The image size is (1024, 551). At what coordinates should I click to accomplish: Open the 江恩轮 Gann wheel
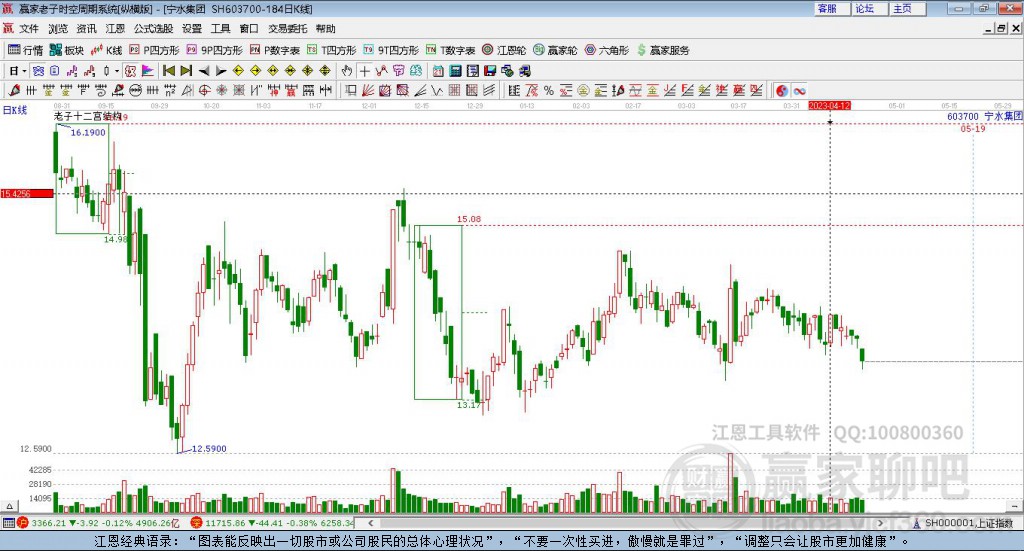(504, 50)
